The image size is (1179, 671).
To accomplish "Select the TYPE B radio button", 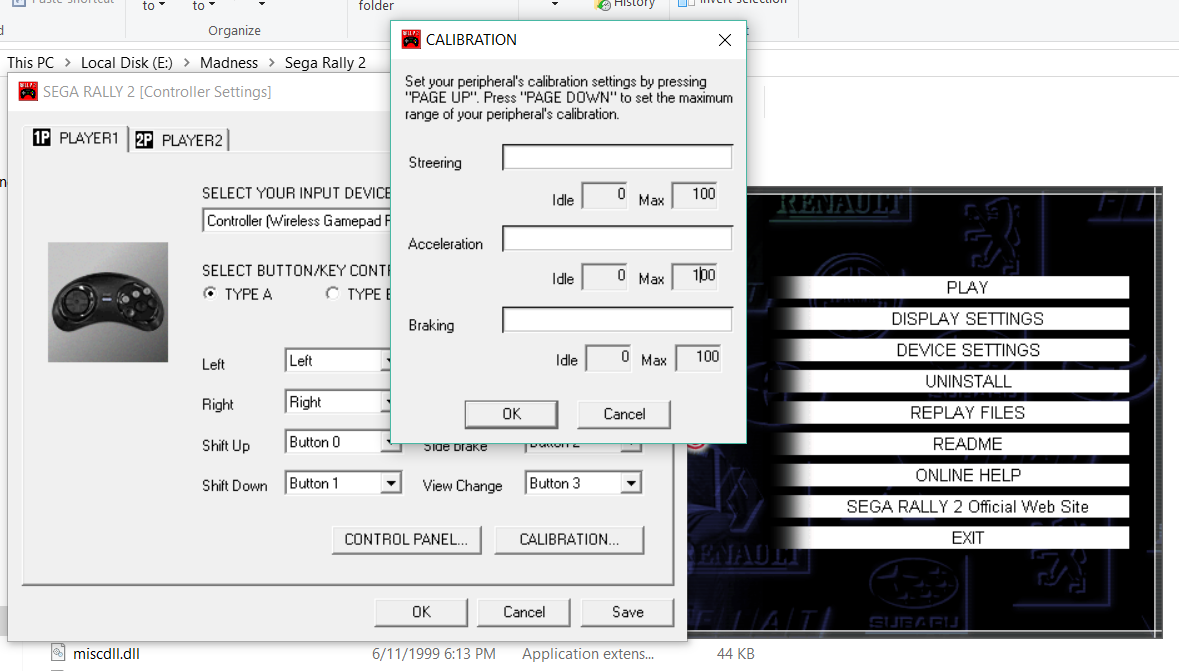I will [332, 293].
